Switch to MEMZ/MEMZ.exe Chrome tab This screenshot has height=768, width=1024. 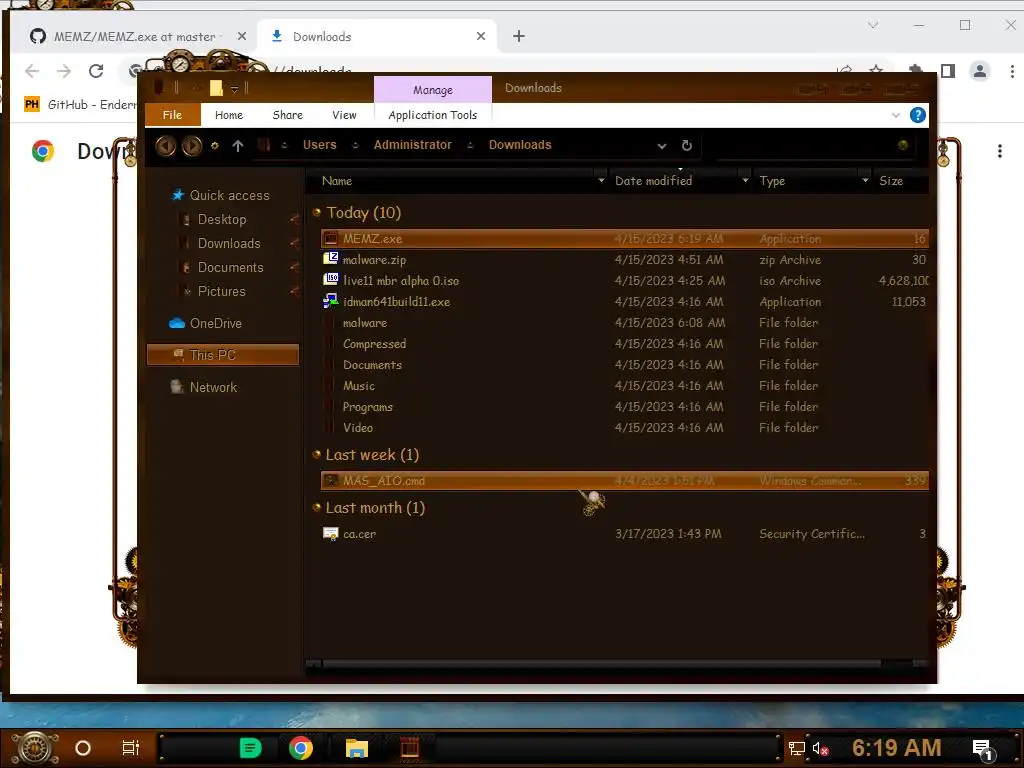coord(135,37)
